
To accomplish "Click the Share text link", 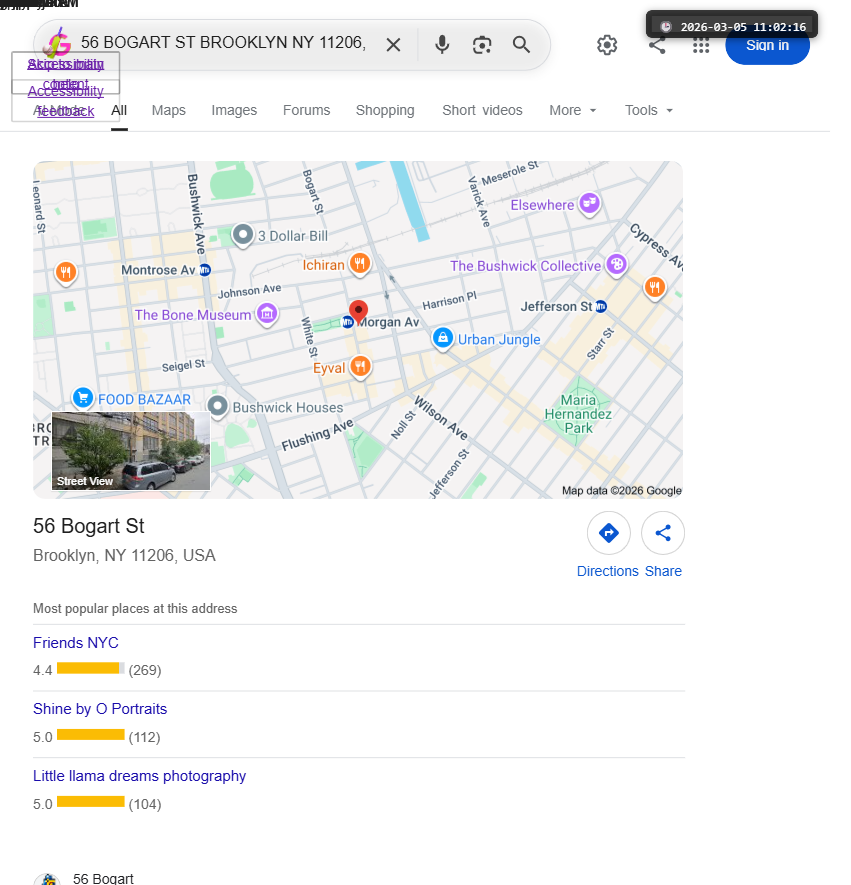I will coord(663,571).
